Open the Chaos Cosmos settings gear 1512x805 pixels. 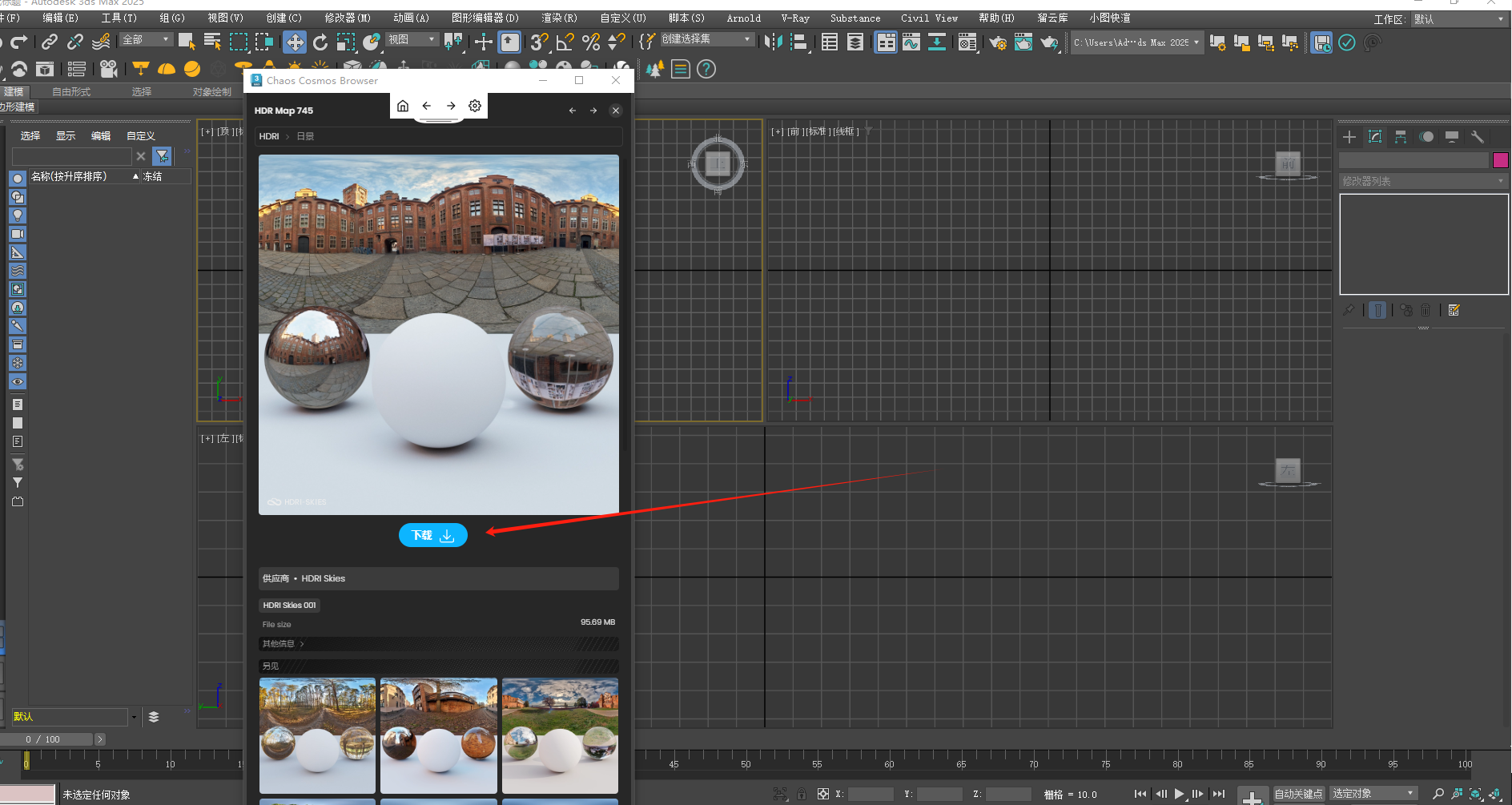[x=474, y=105]
